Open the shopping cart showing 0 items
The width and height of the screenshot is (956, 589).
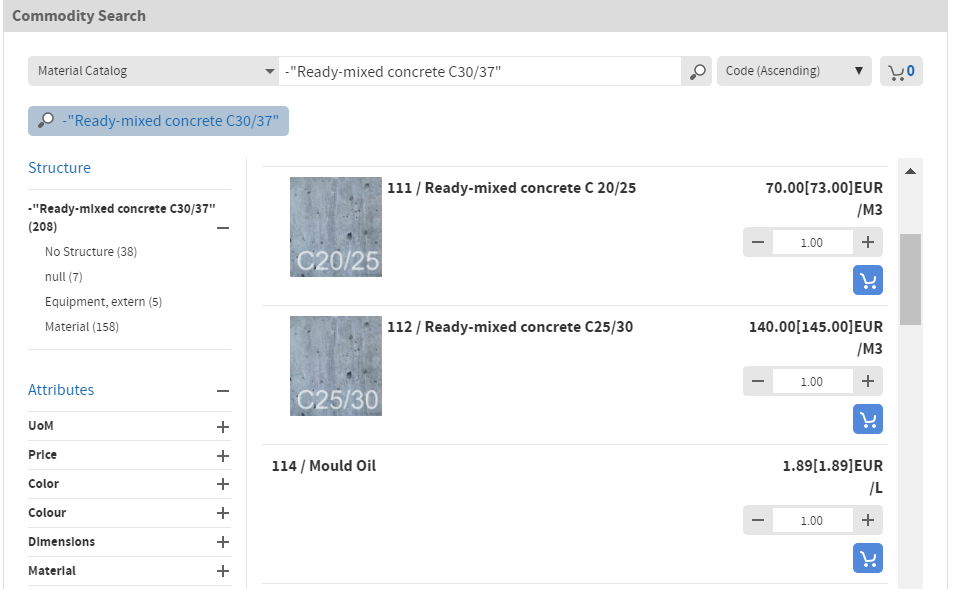click(901, 71)
